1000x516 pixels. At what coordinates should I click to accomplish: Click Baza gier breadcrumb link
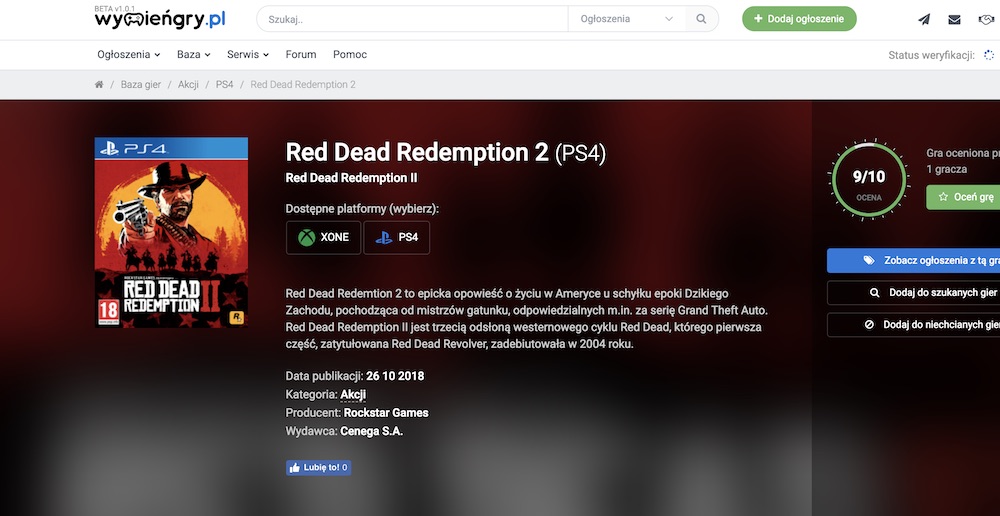coord(141,84)
